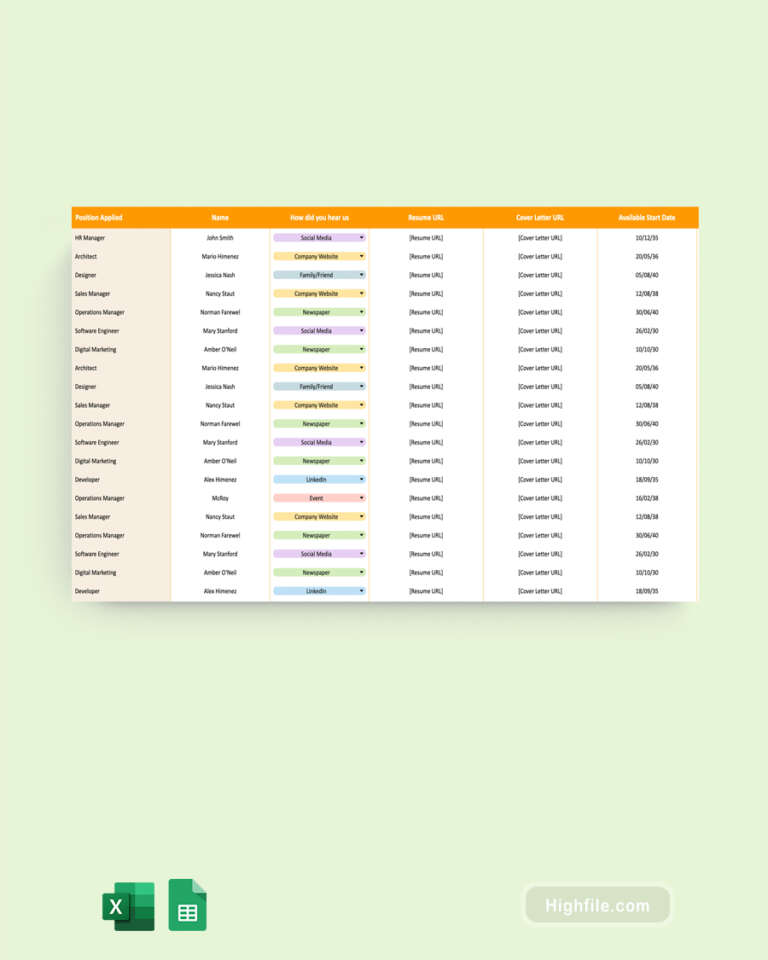Select the 16/02/38 start date cell
The image size is (768, 960).
[647, 498]
